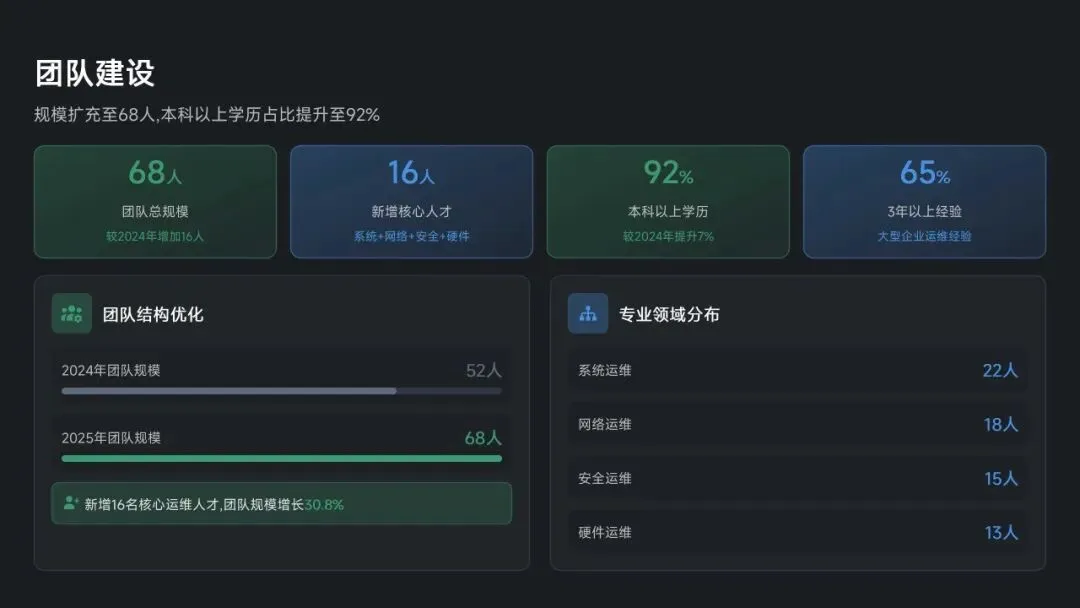
Task: Click the team group icon beside 团队结构优化
Action: pyautogui.click(x=72, y=314)
